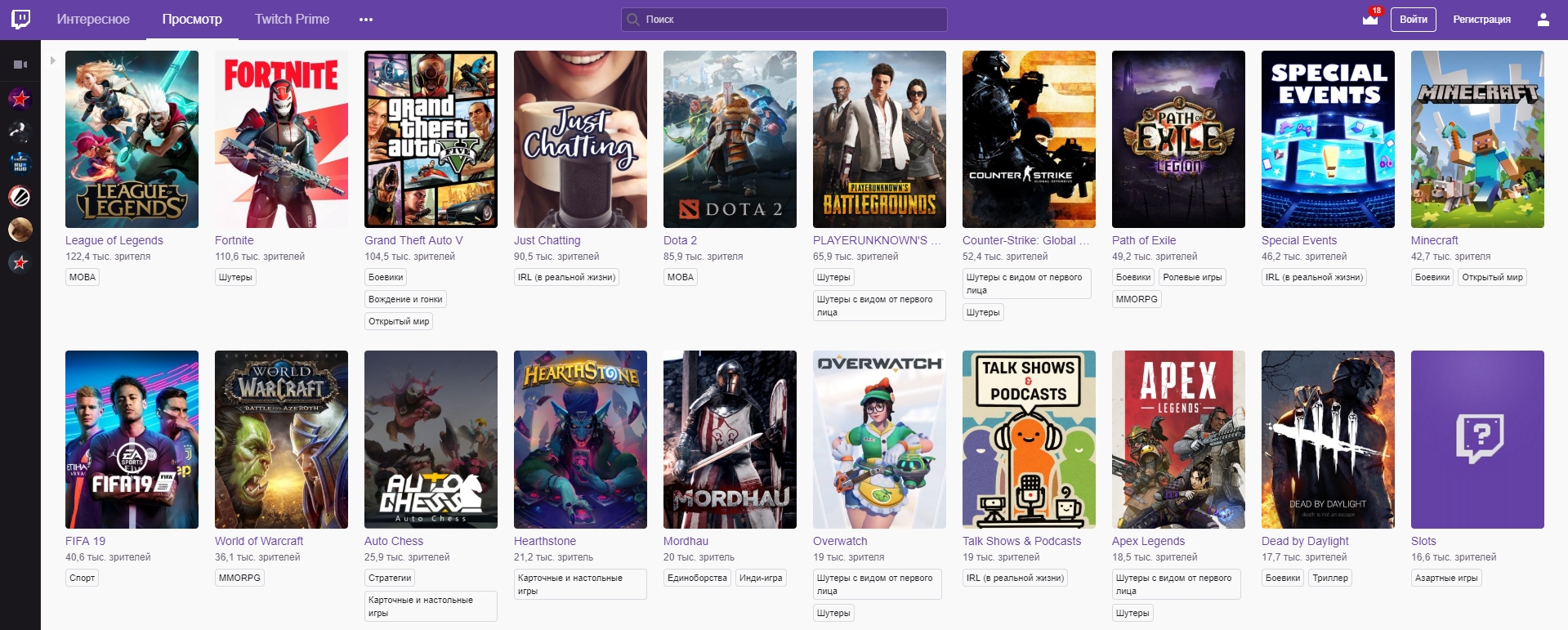
Task: Open the brown sidebar channel avatar
Action: 20,230
